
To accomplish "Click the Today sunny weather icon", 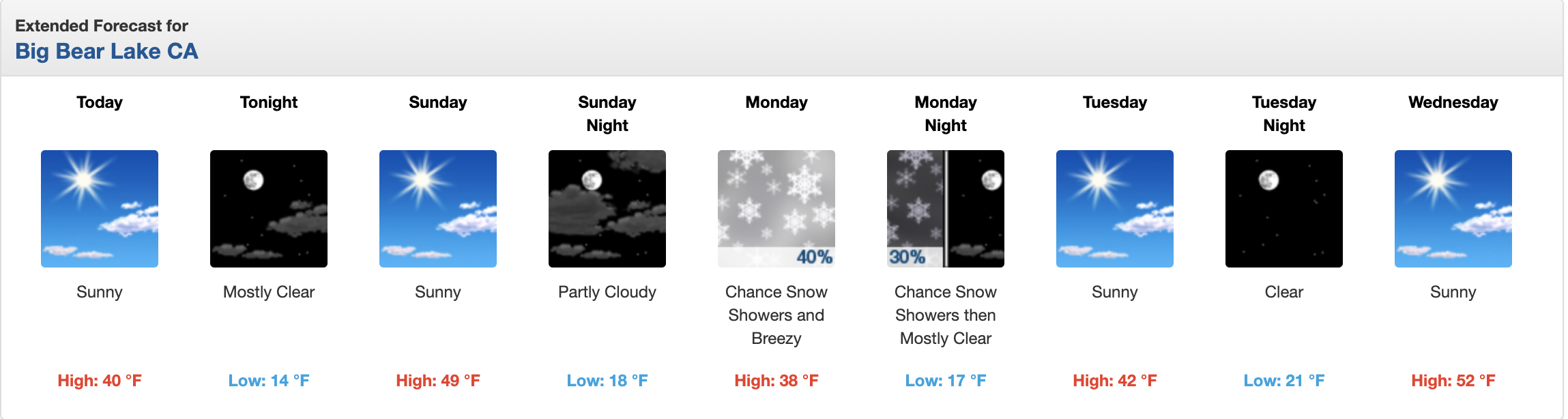I will point(100,209).
